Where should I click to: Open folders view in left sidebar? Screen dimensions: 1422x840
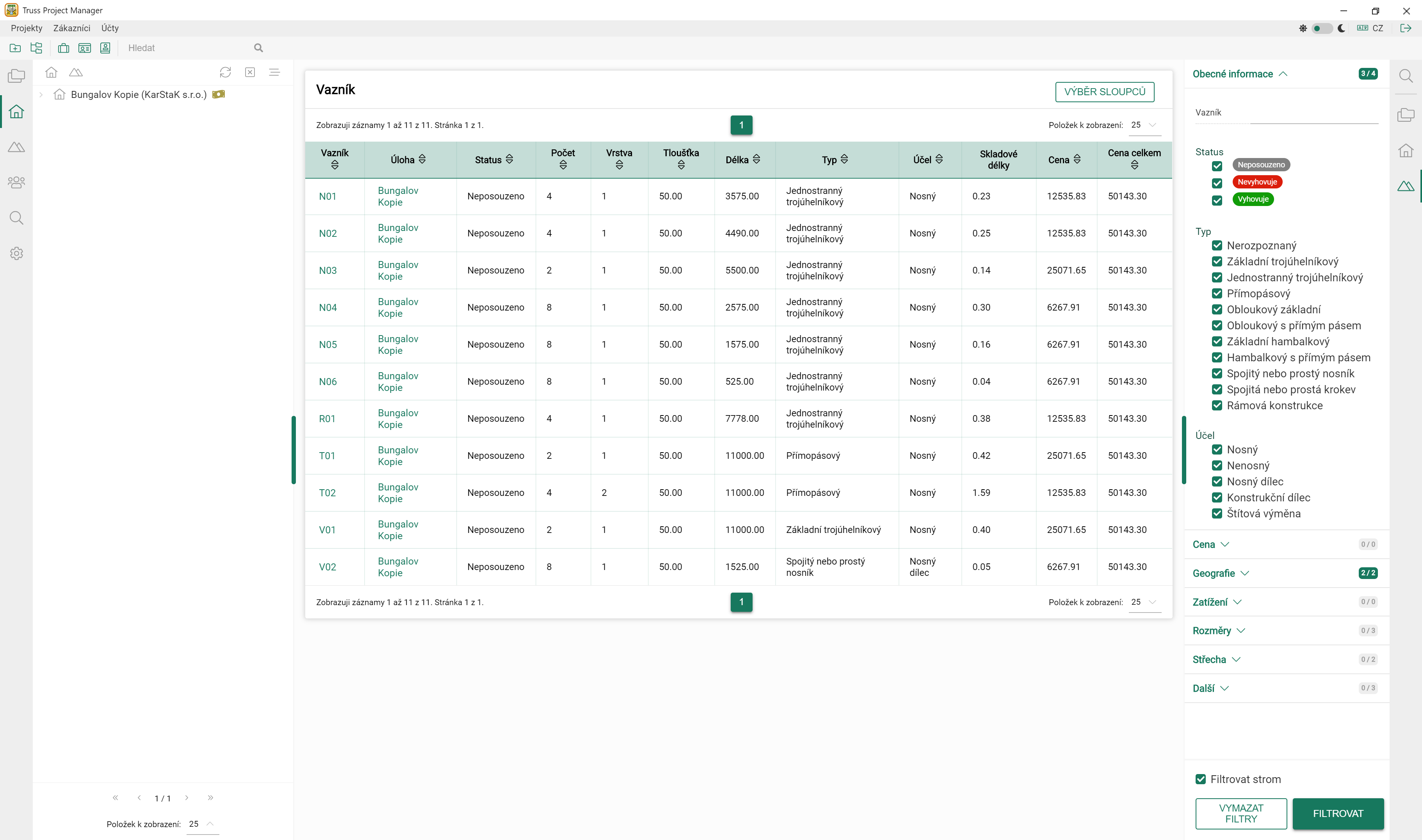pos(16,76)
